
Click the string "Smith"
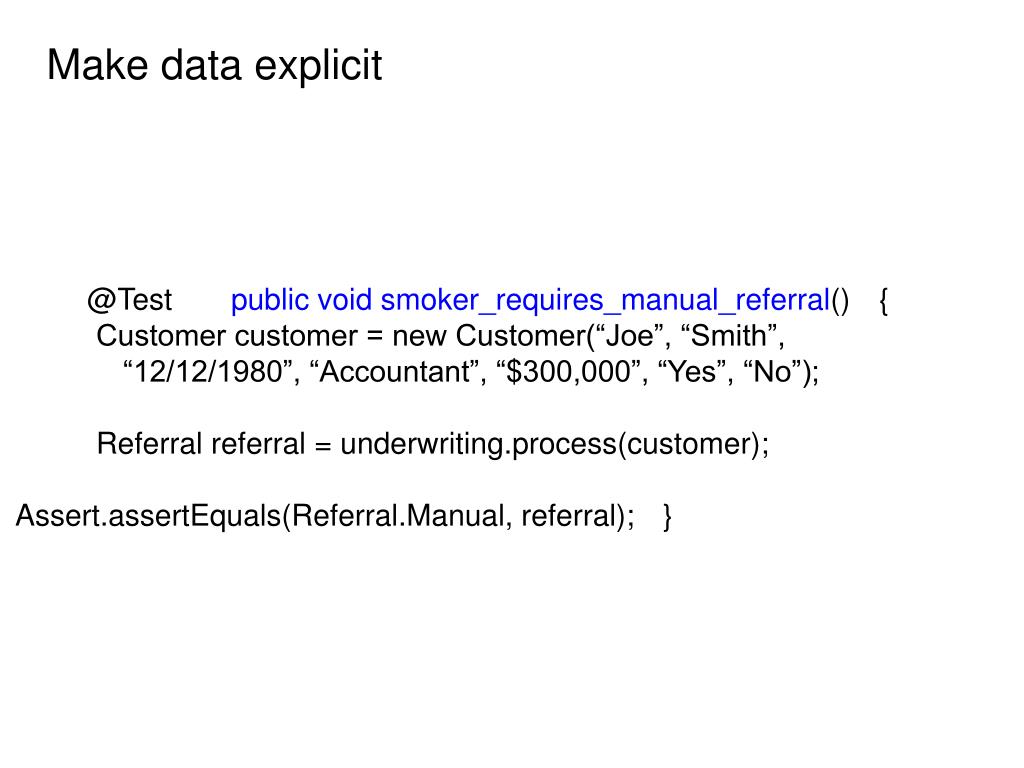(728, 336)
